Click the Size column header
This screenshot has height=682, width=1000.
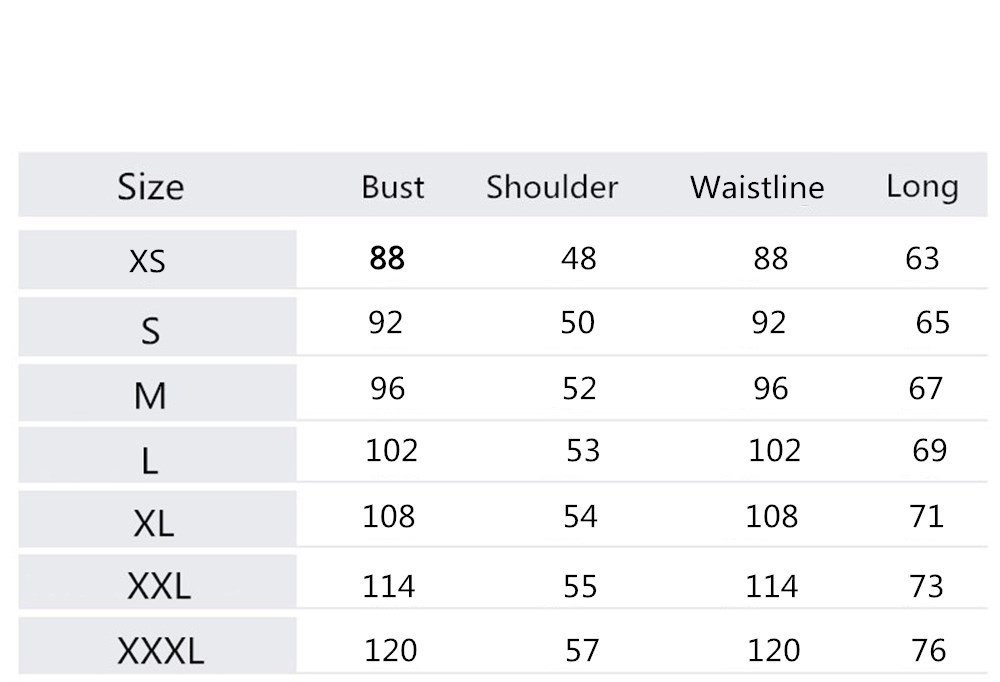[151, 187]
